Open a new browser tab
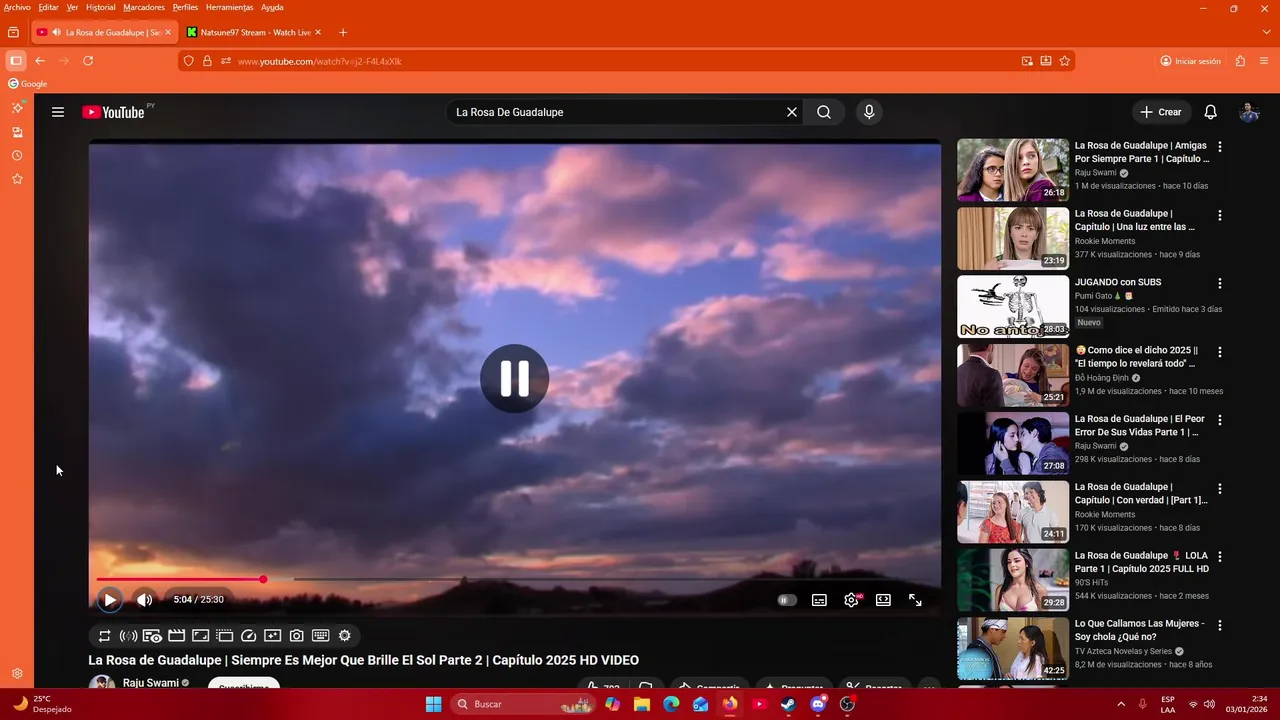 coord(343,32)
